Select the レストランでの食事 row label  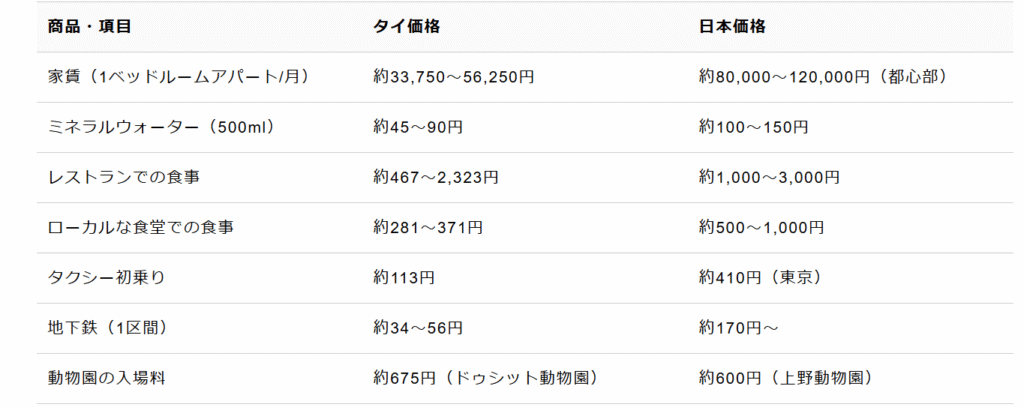pyautogui.click(x=123, y=177)
